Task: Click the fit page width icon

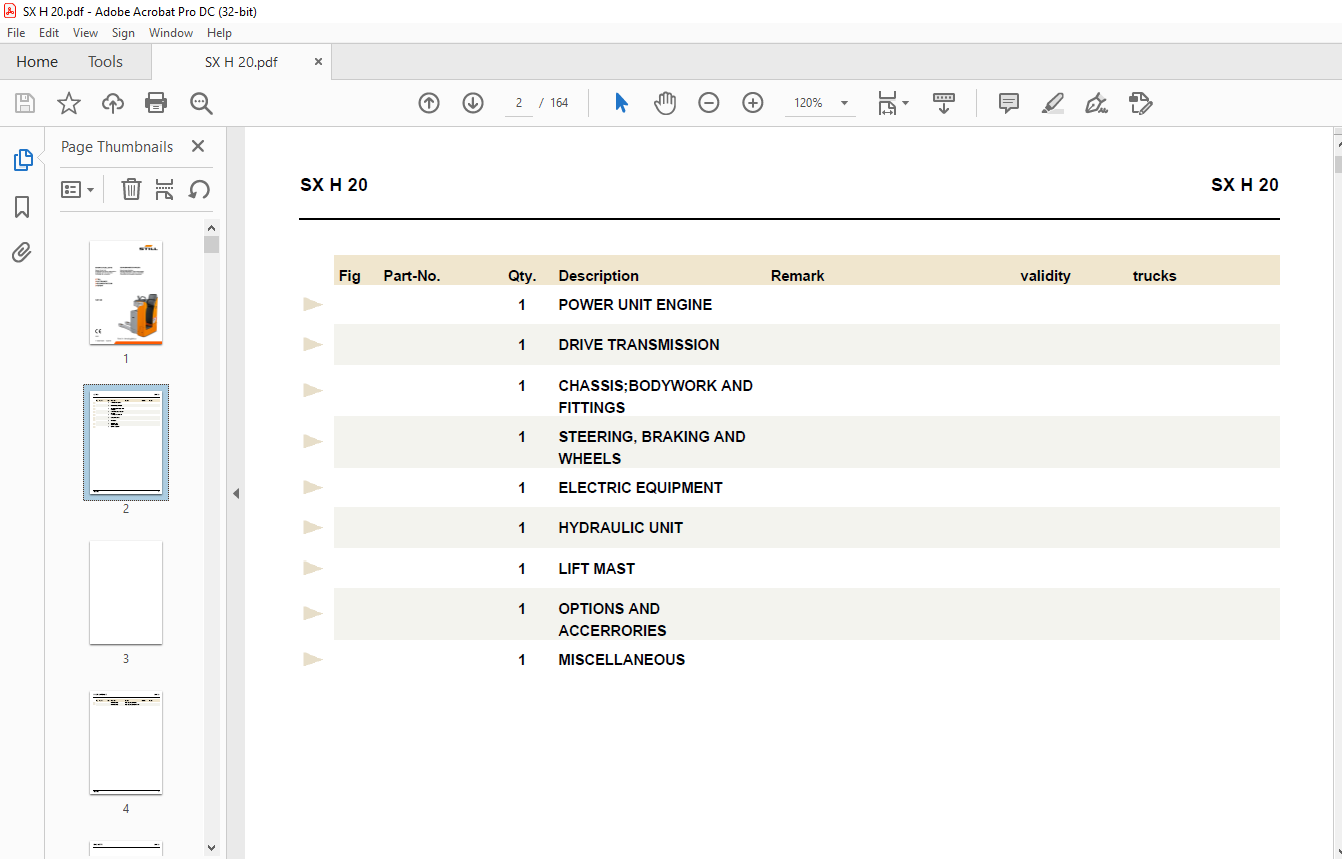Action: pyautogui.click(x=887, y=103)
